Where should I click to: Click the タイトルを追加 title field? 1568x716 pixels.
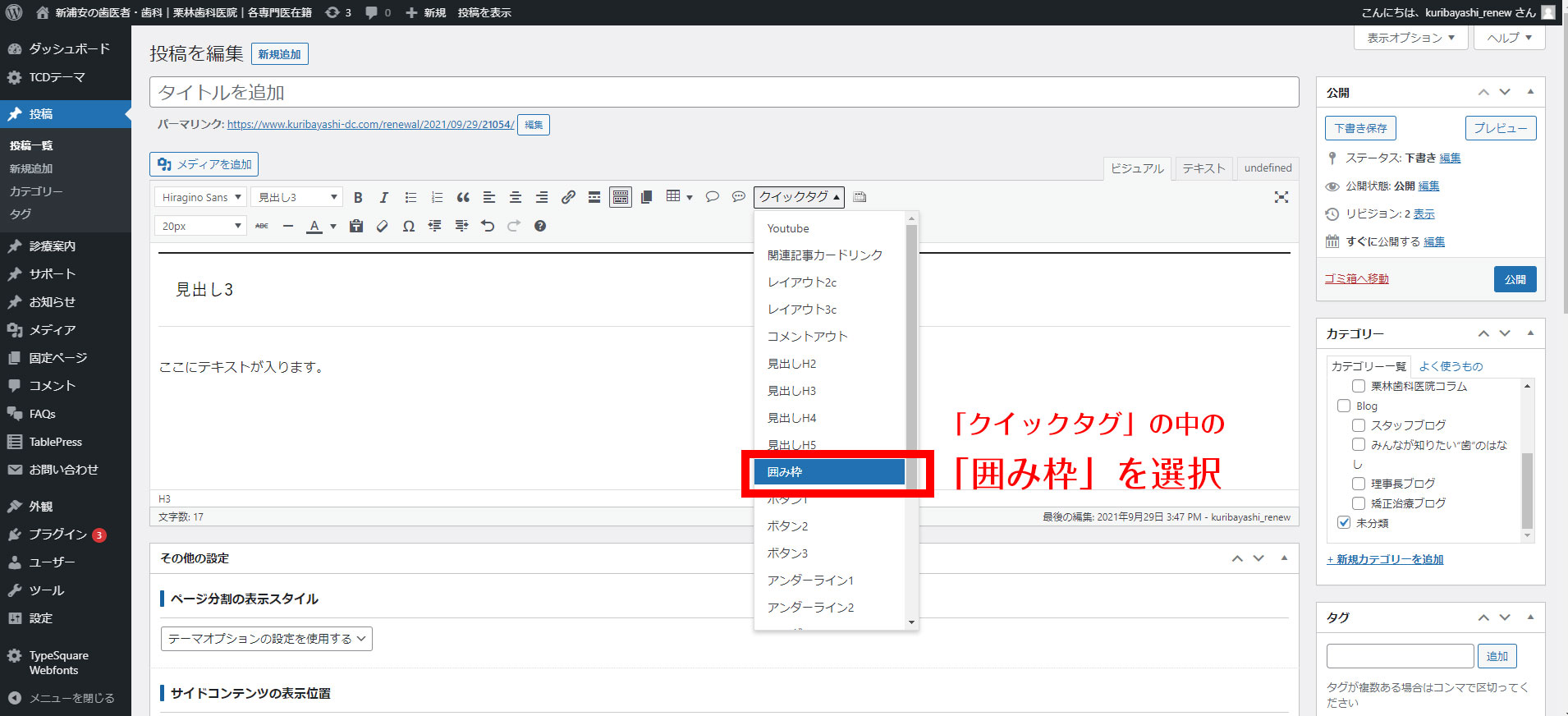pos(723,92)
